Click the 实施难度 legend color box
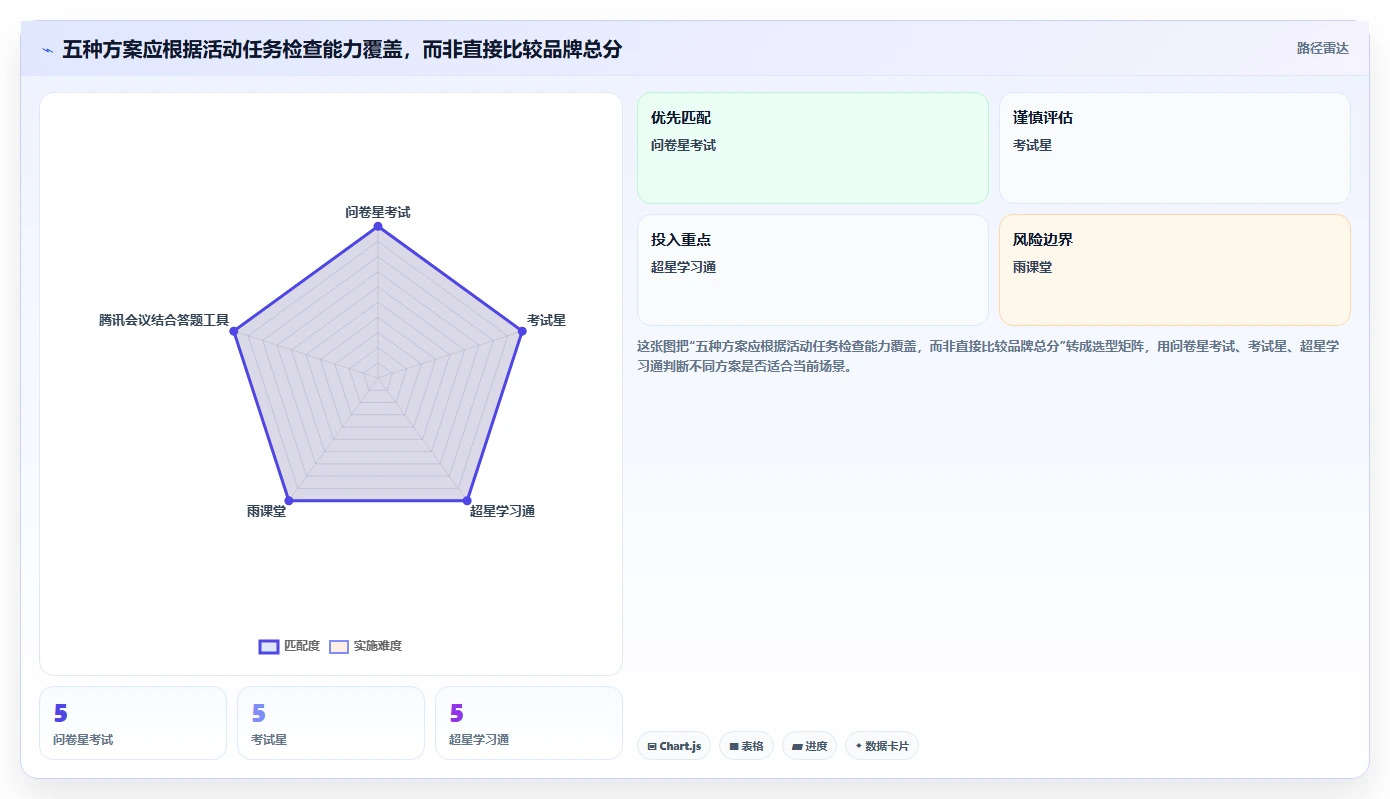Viewport: 1390px width, 799px height. (x=339, y=647)
